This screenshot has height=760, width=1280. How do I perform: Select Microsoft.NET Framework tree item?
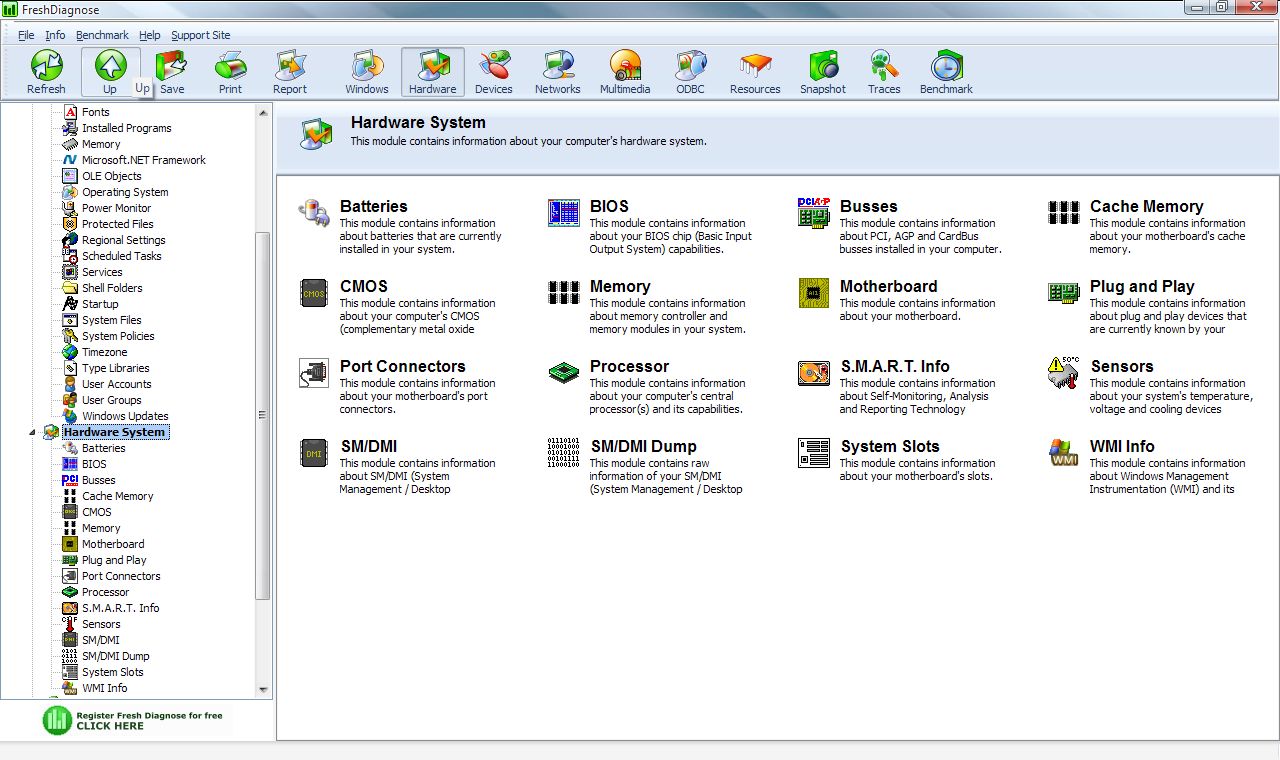tap(143, 160)
